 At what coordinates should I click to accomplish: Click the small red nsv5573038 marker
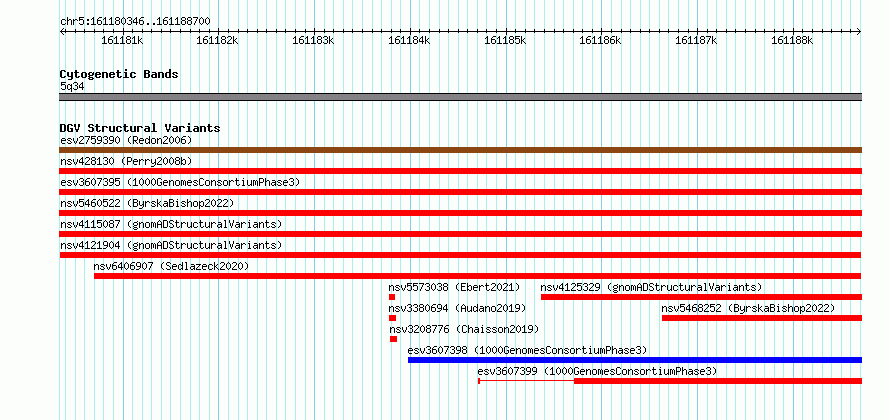(392, 297)
